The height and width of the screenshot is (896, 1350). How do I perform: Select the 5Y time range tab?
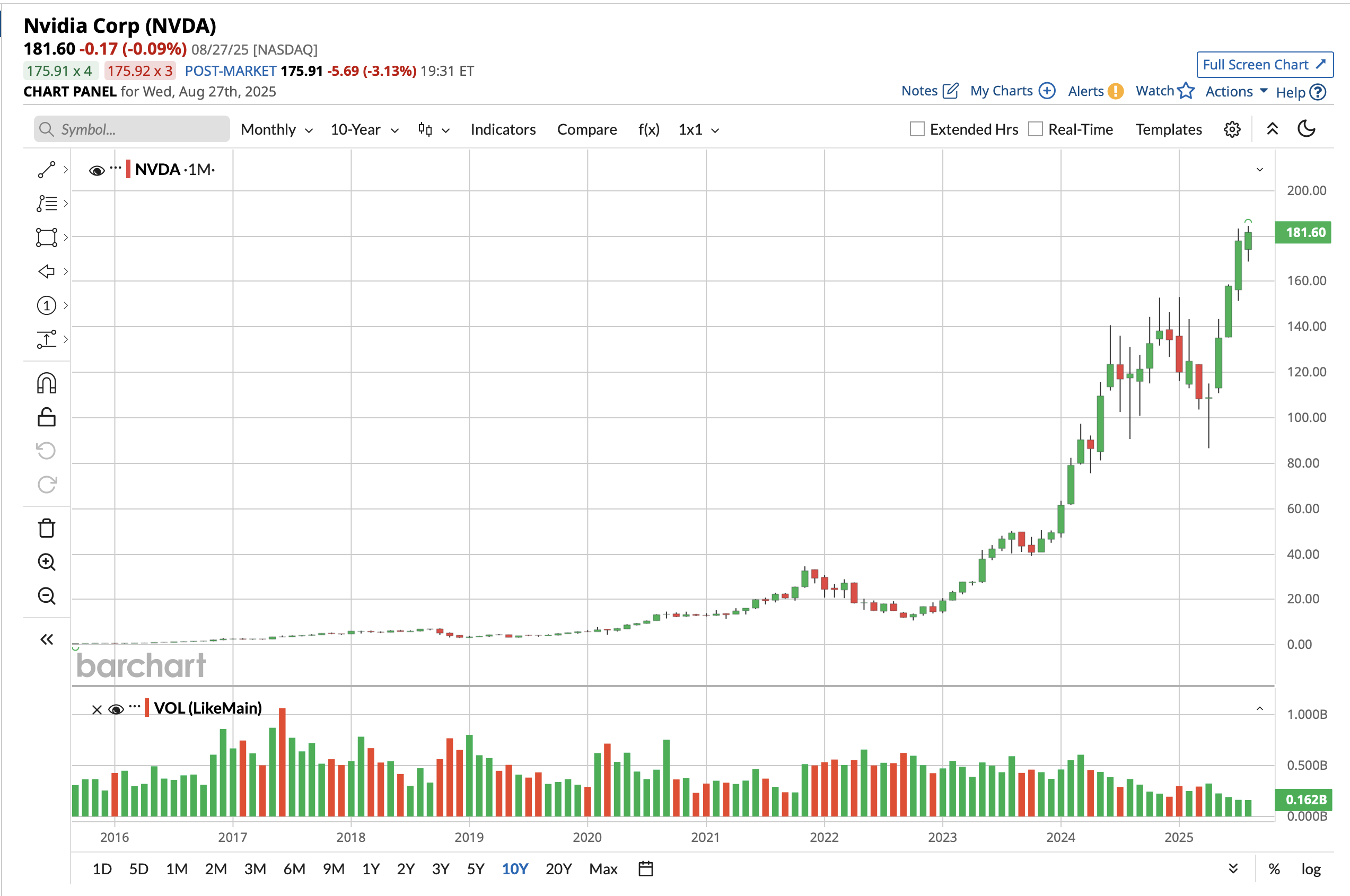pyautogui.click(x=476, y=868)
